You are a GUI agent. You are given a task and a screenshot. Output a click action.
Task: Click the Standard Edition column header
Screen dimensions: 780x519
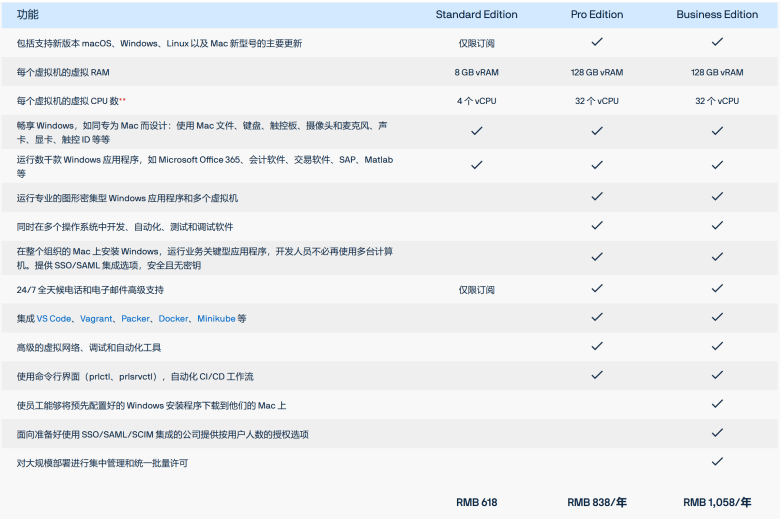click(477, 14)
